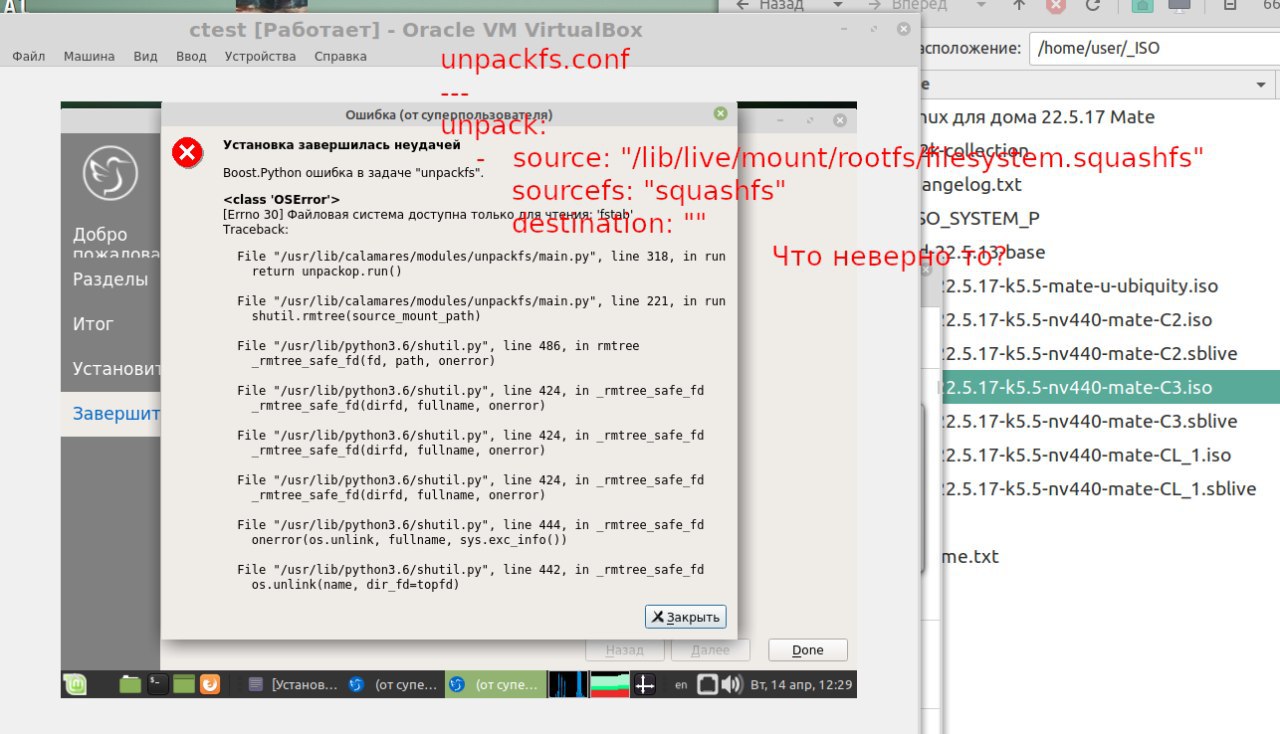
Task: Open the Ввод menu in VirtualBox
Action: [x=191, y=56]
